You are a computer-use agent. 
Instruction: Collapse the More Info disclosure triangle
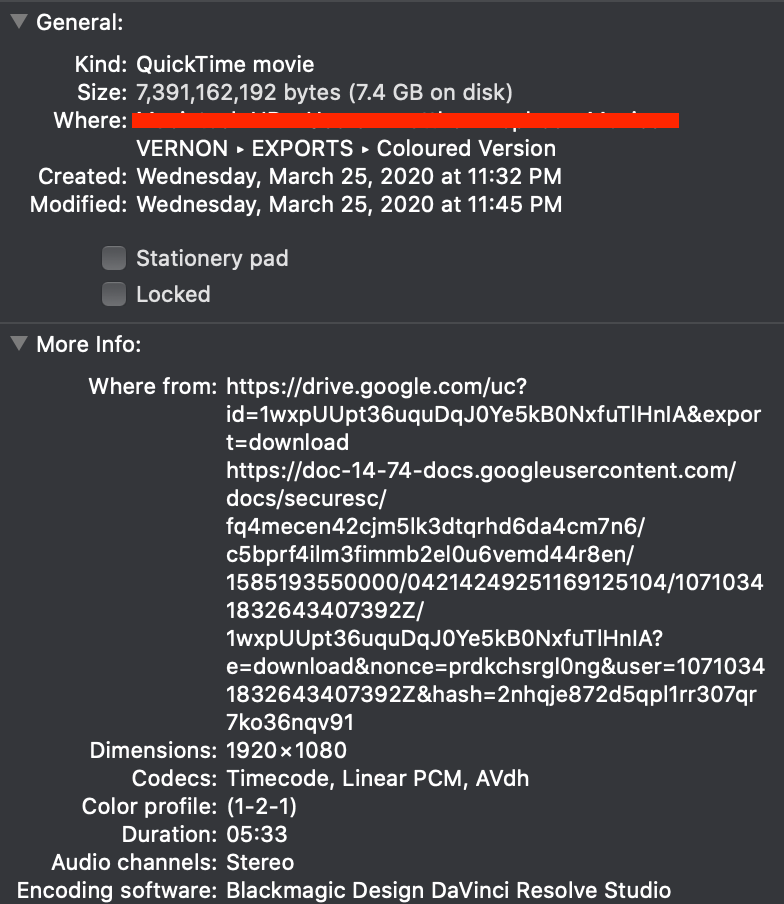click(x=19, y=344)
